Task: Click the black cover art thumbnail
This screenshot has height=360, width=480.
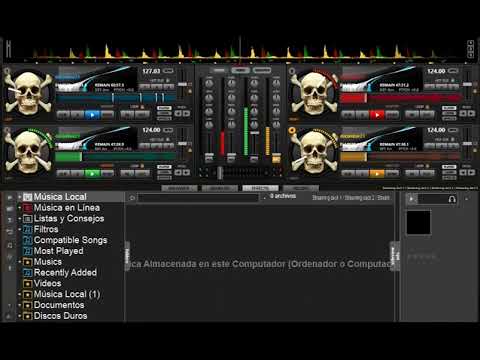Action: [419, 222]
